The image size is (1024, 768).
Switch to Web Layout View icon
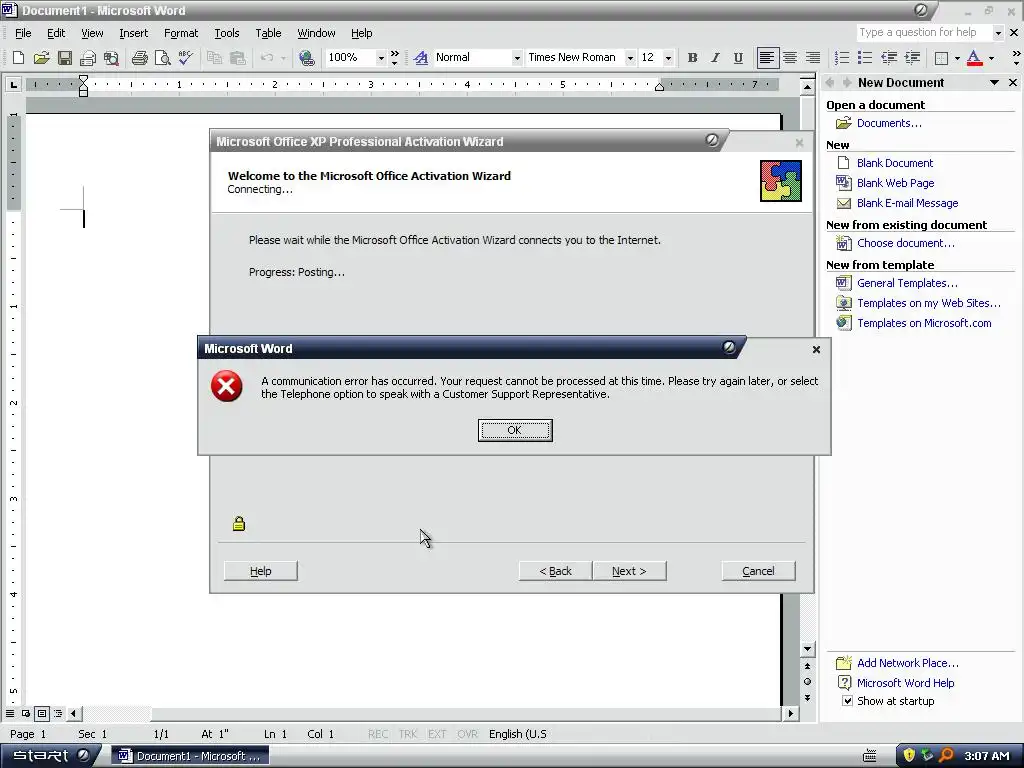coord(25,714)
